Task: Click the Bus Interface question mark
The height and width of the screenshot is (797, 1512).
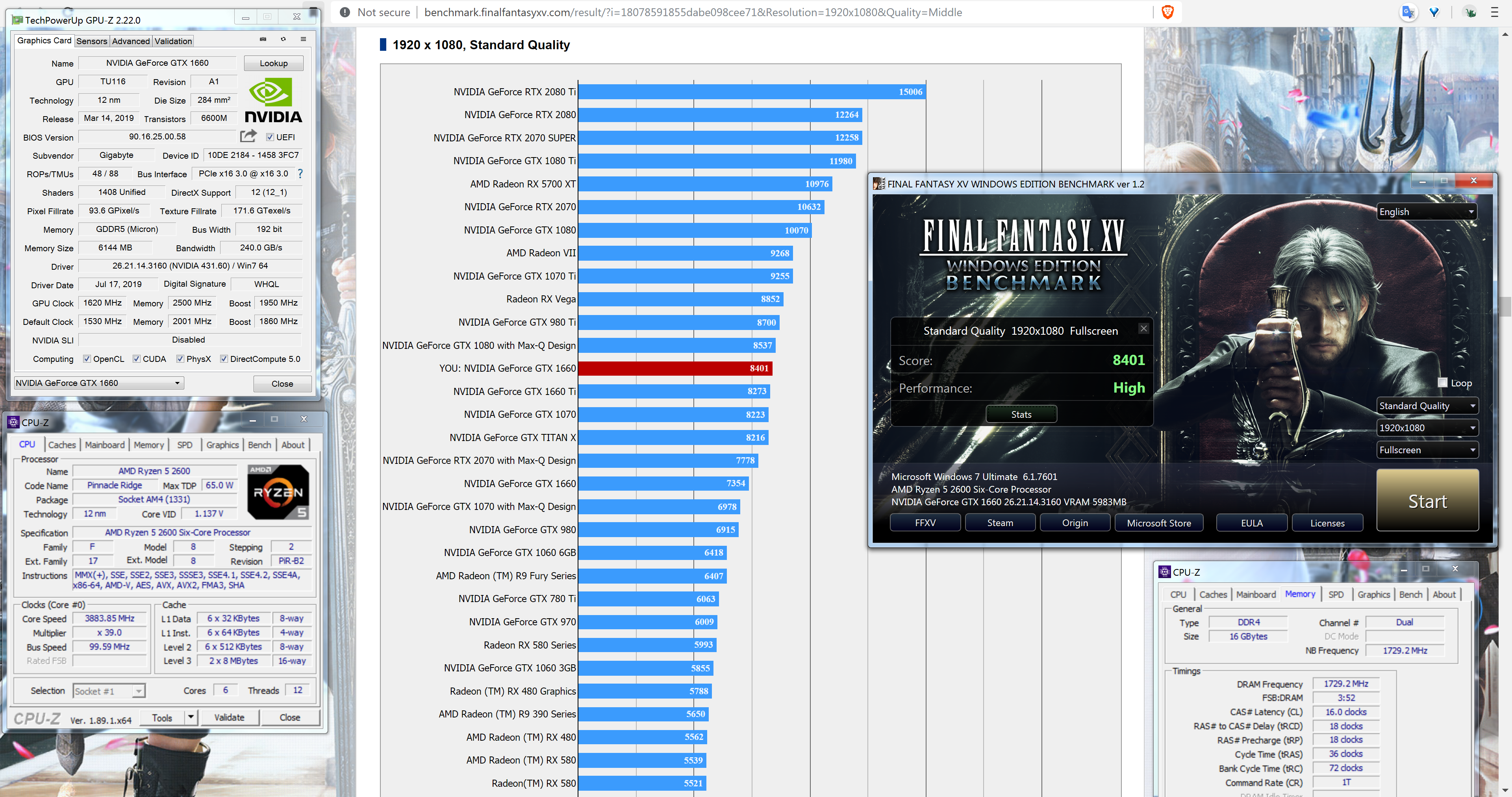Action: 300,174
